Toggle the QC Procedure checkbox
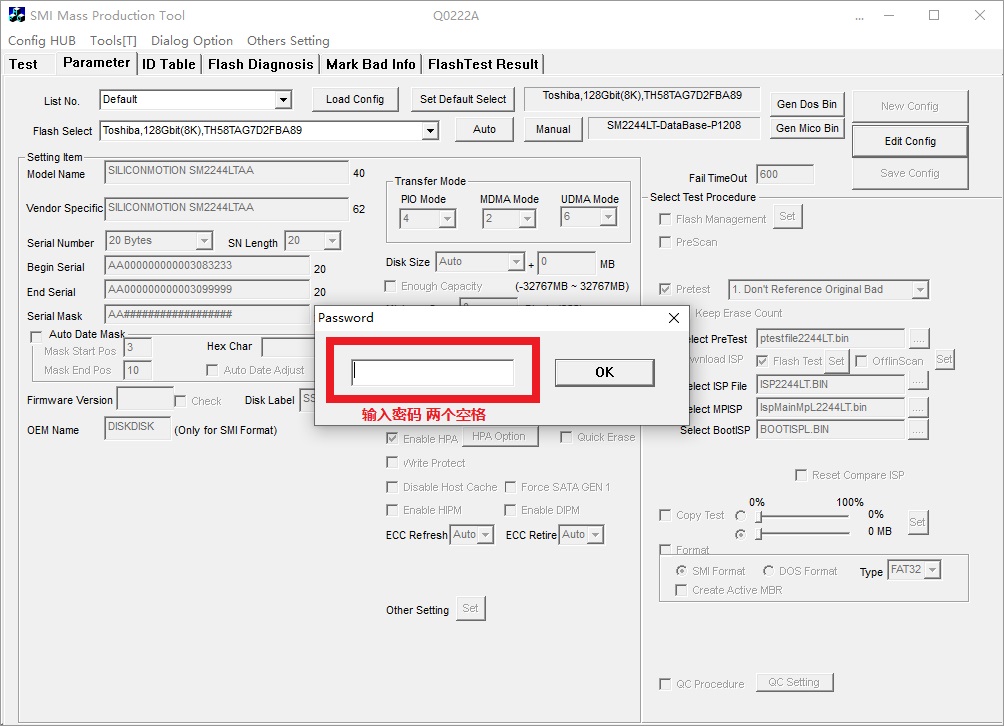The image size is (1004, 726). tap(665, 684)
